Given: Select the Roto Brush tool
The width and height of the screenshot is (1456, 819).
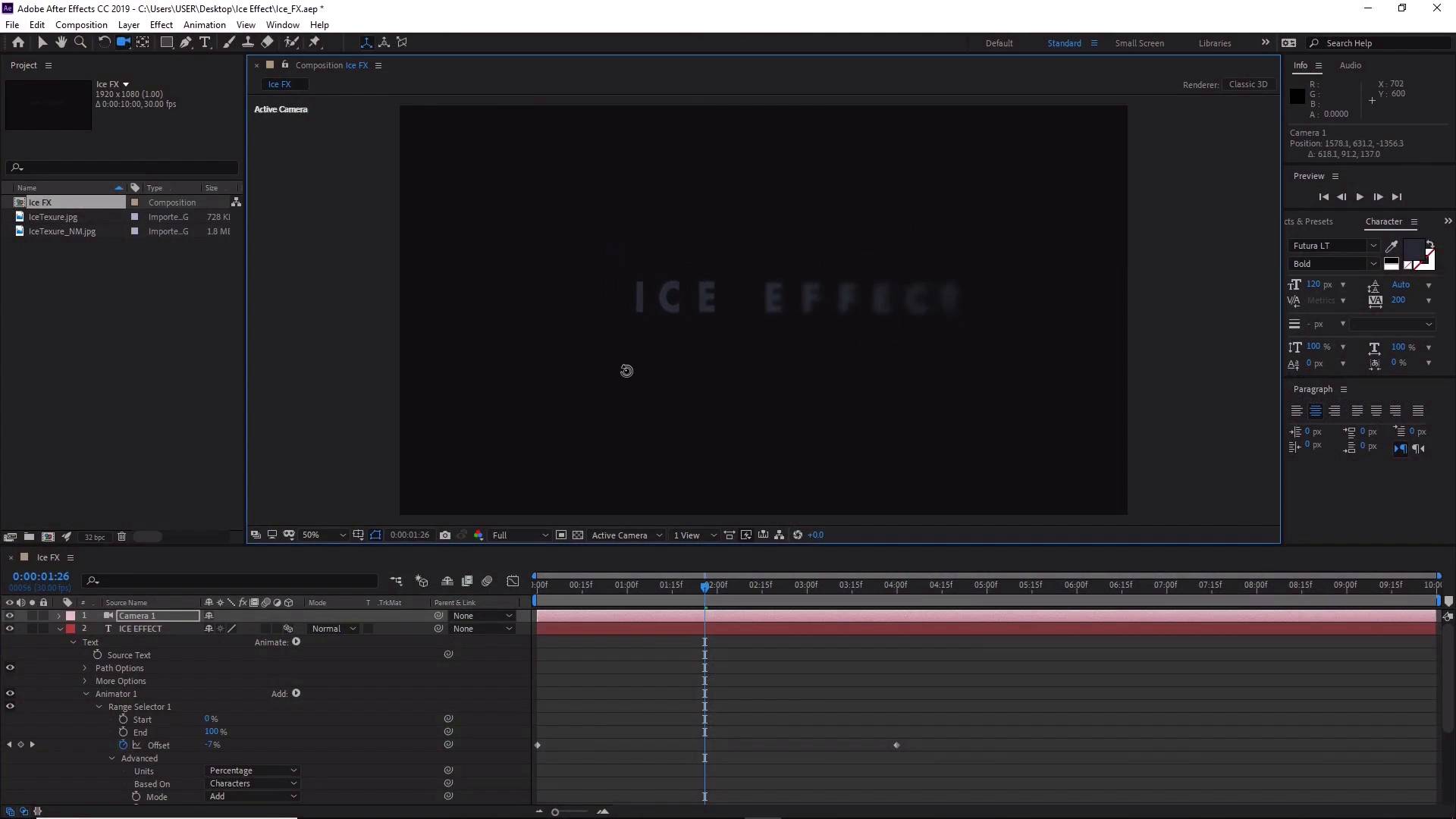Looking at the screenshot, I should point(293,42).
